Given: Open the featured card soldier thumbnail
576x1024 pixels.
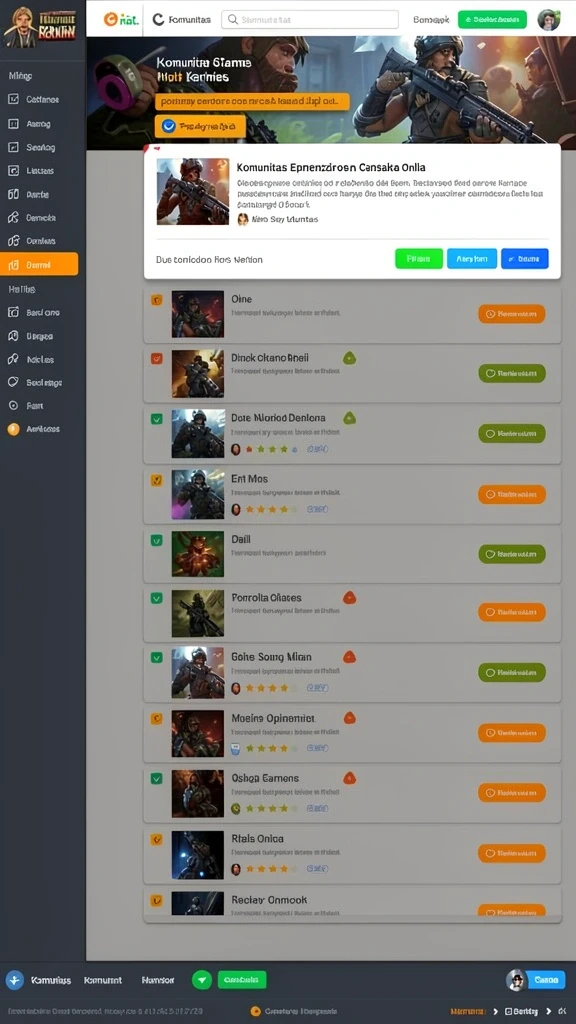Looking at the screenshot, I should (x=193, y=191).
